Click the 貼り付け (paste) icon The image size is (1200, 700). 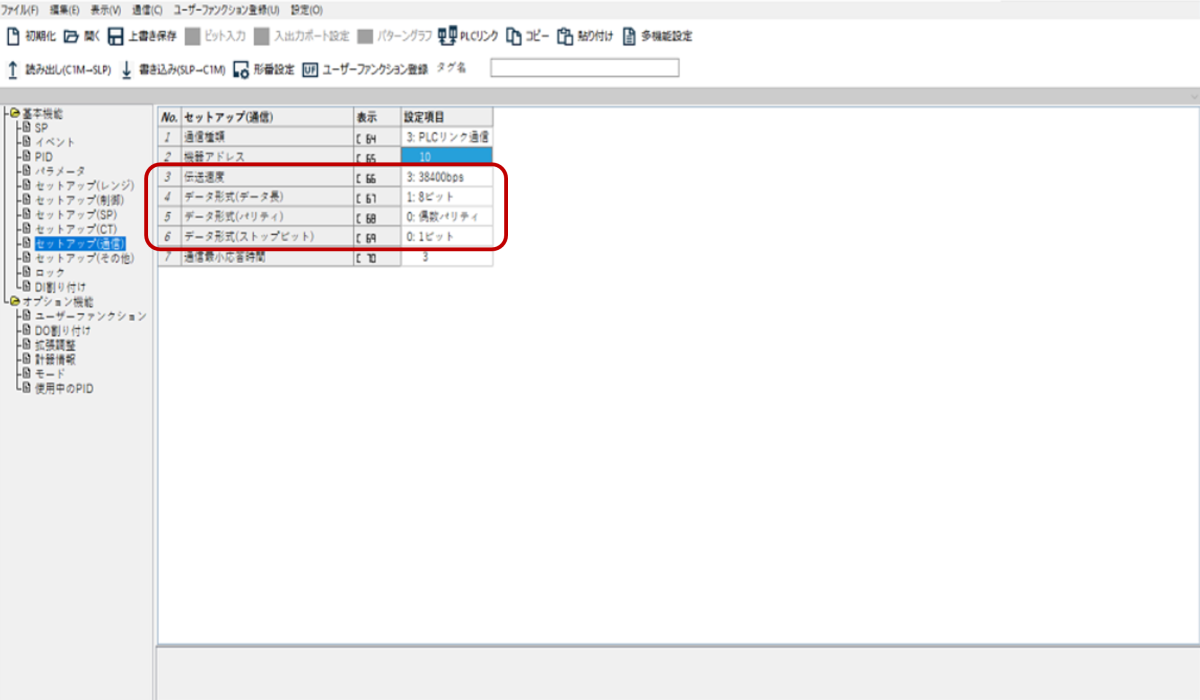(x=566, y=37)
